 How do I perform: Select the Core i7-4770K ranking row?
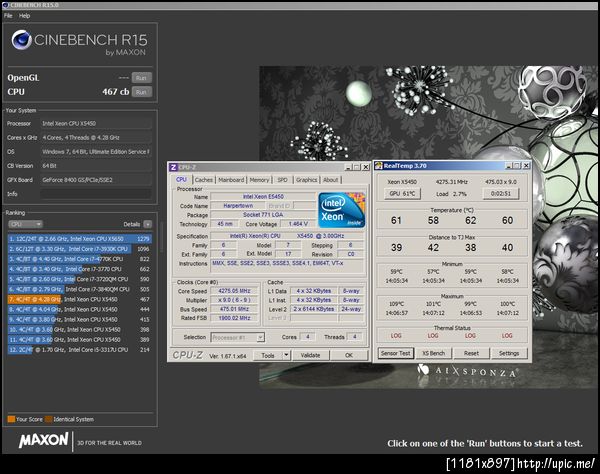[x=80, y=259]
